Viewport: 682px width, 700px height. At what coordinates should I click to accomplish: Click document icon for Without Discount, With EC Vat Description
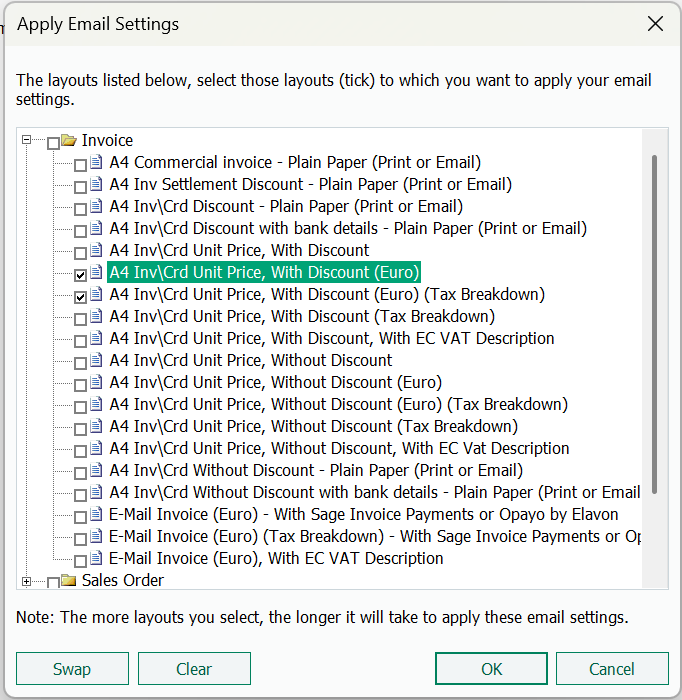96,448
